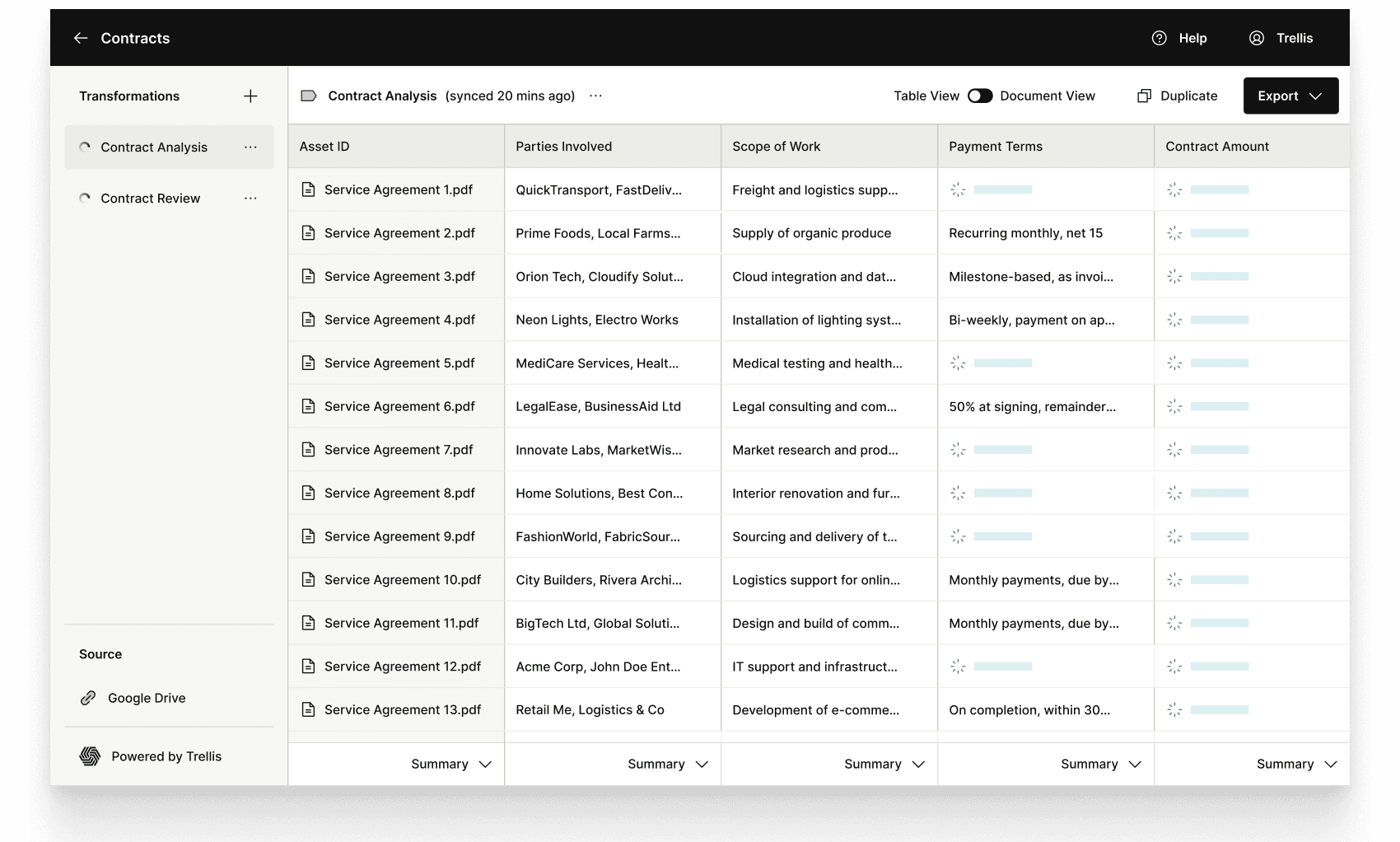Click file icon for Service Agreement 13.pdf
Viewport: 1400px width, 842px height.
point(308,710)
